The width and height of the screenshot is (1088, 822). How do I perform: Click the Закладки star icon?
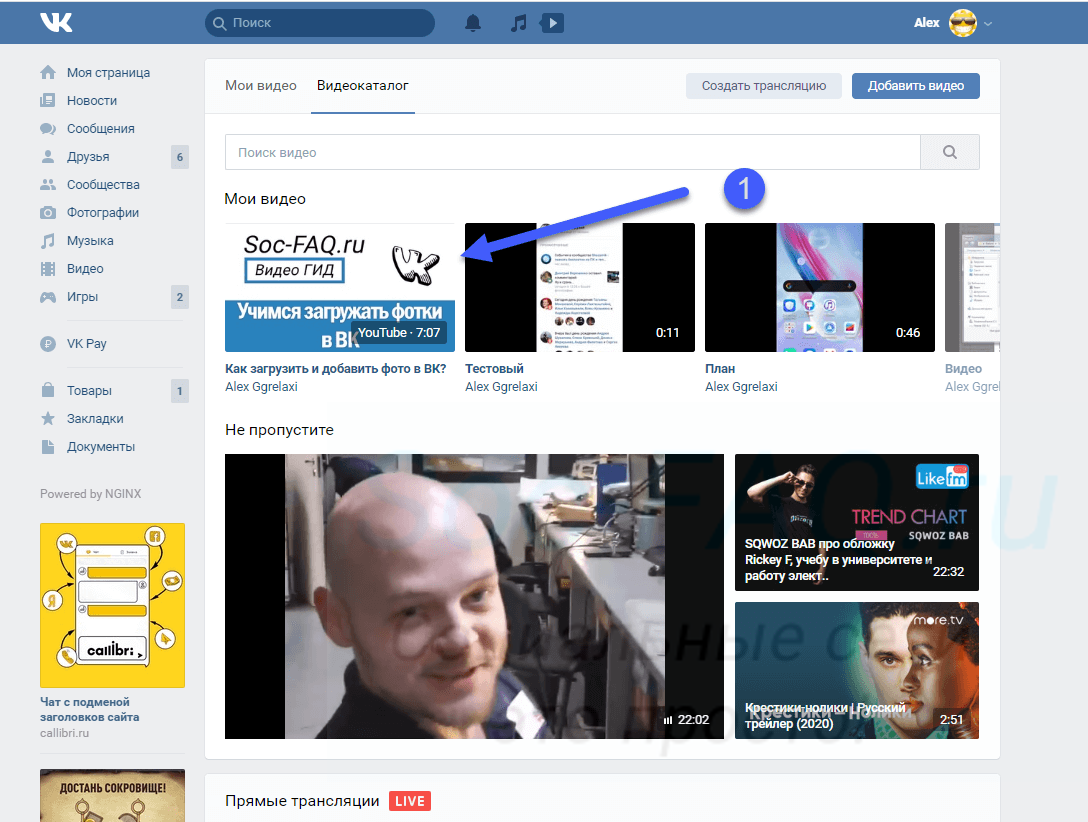point(48,418)
